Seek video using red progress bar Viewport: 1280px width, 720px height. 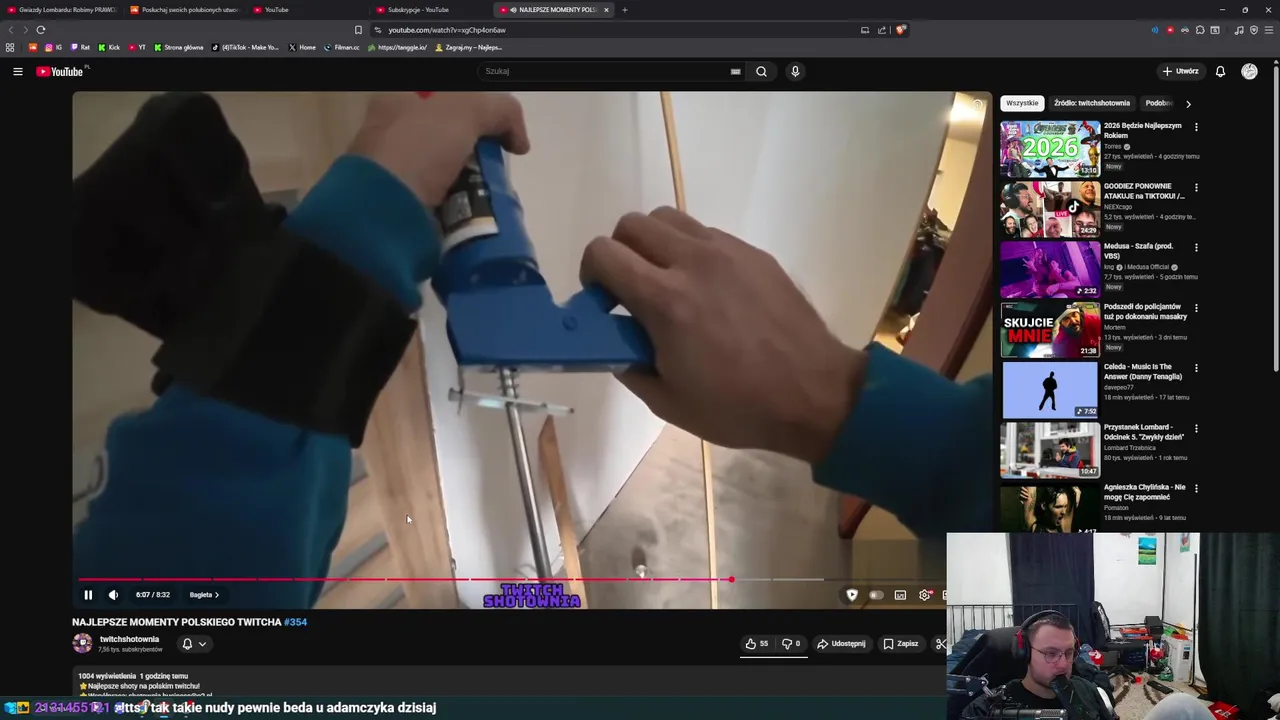click(x=405, y=579)
